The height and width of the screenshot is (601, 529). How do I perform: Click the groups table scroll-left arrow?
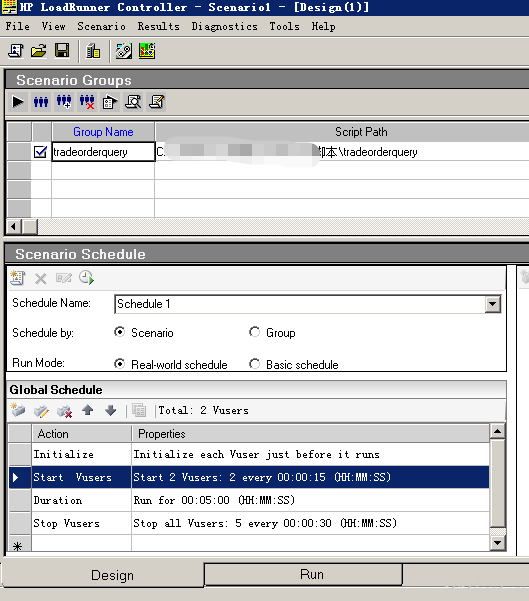[x=14, y=227]
